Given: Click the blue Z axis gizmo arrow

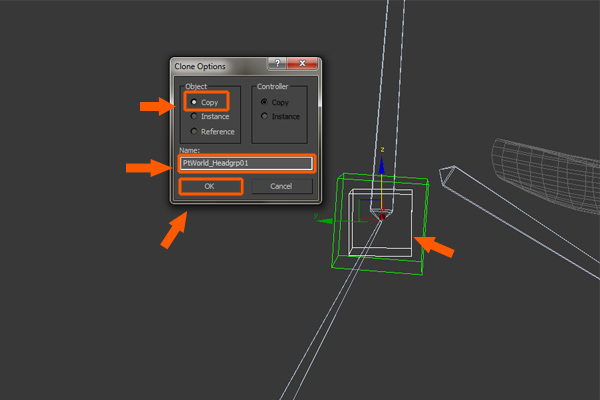Looking at the screenshot, I should pos(382,165).
